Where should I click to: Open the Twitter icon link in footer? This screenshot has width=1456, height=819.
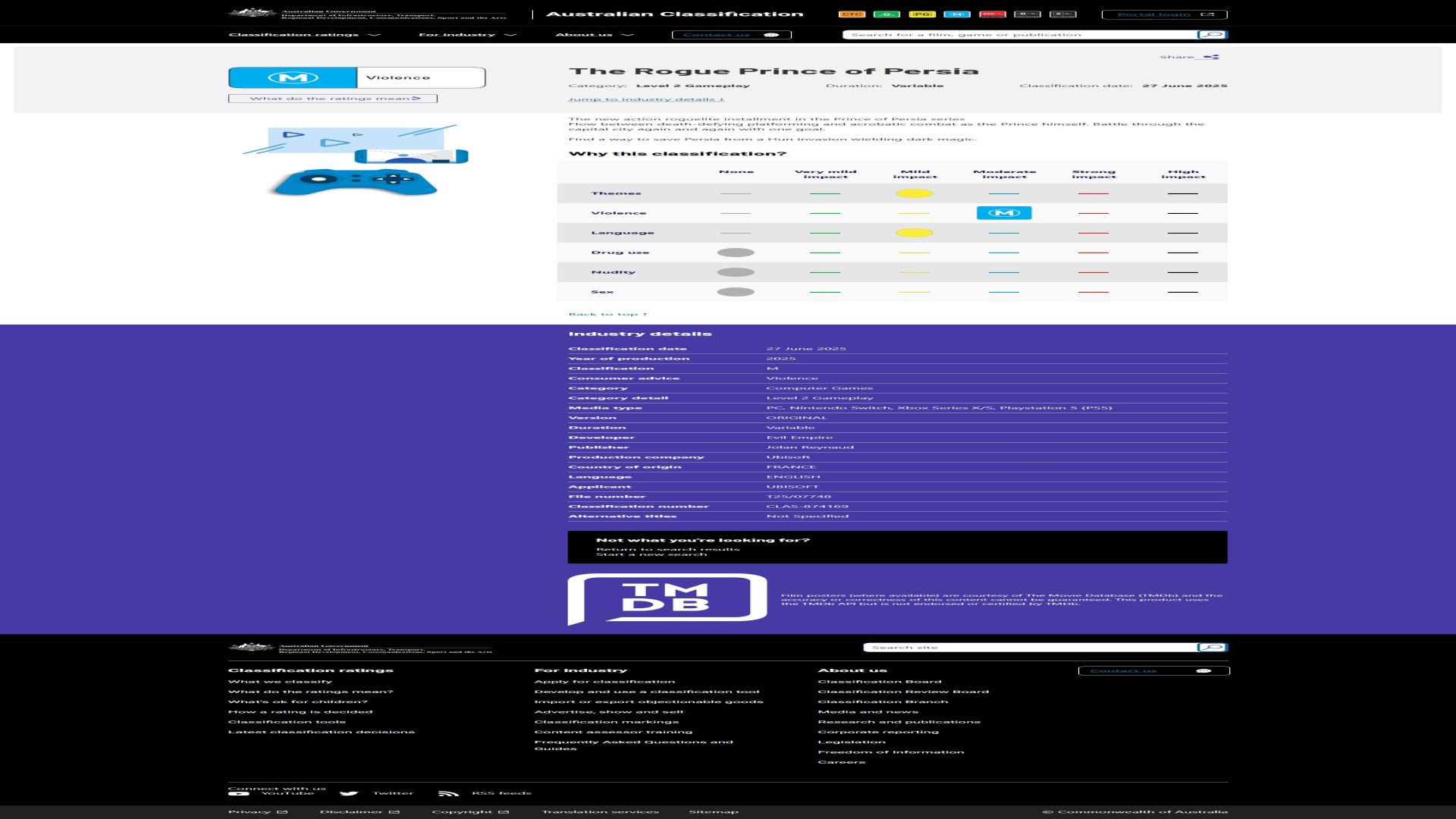tap(349, 794)
